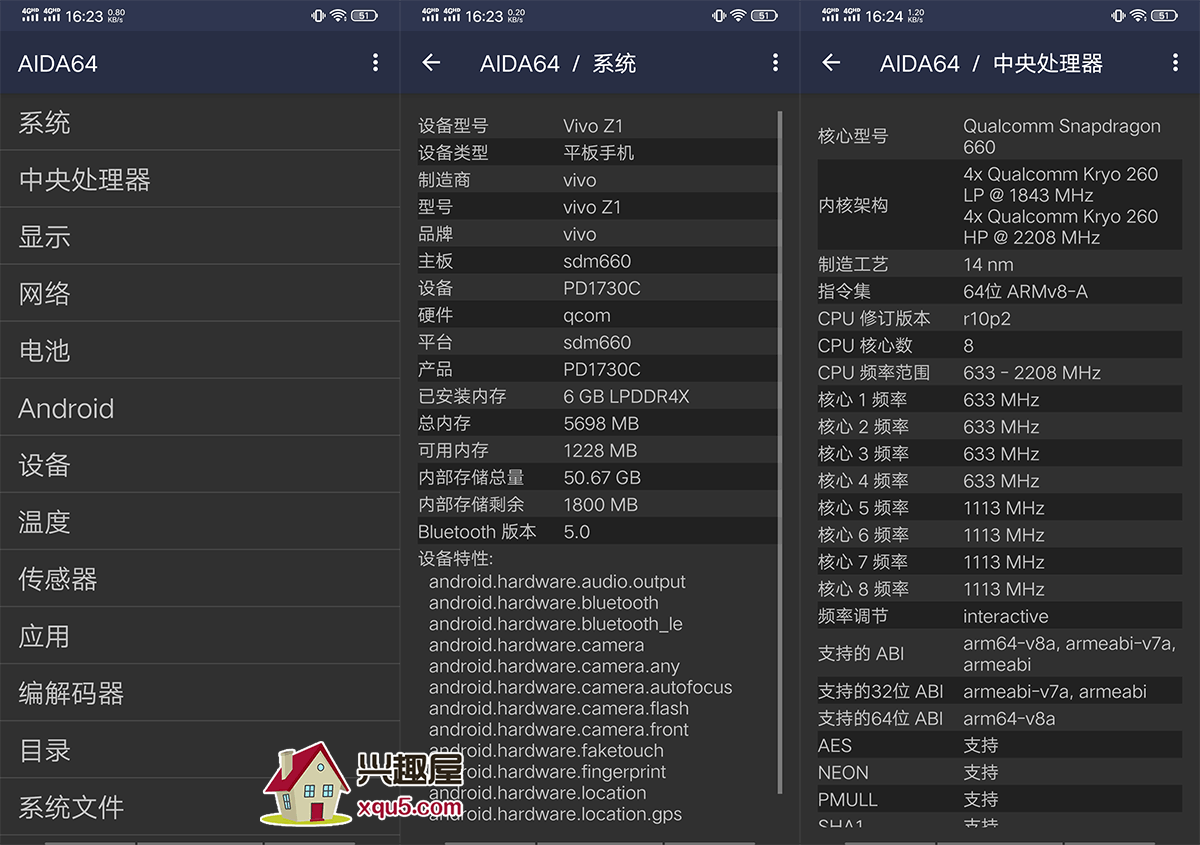Select the AES 支持 row
Viewport: 1200px width, 845px height.
(x=1000, y=745)
